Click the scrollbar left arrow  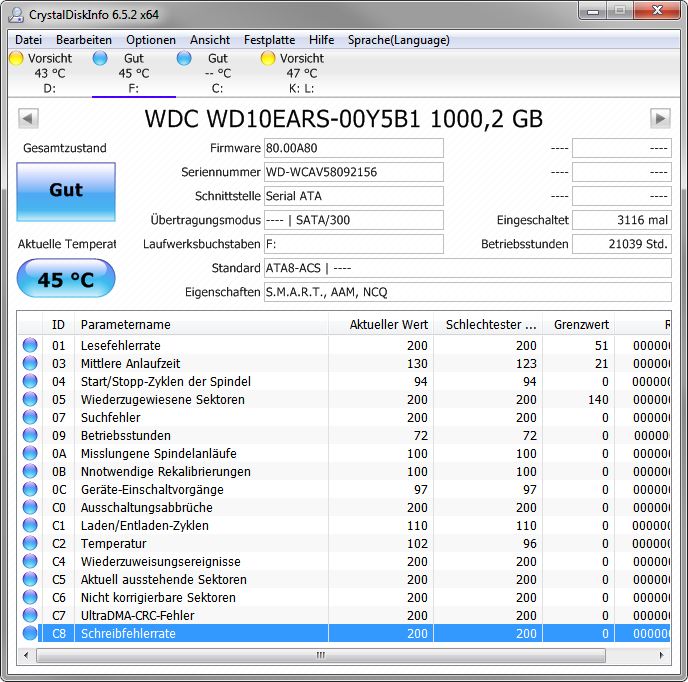pyautogui.click(x=26, y=656)
